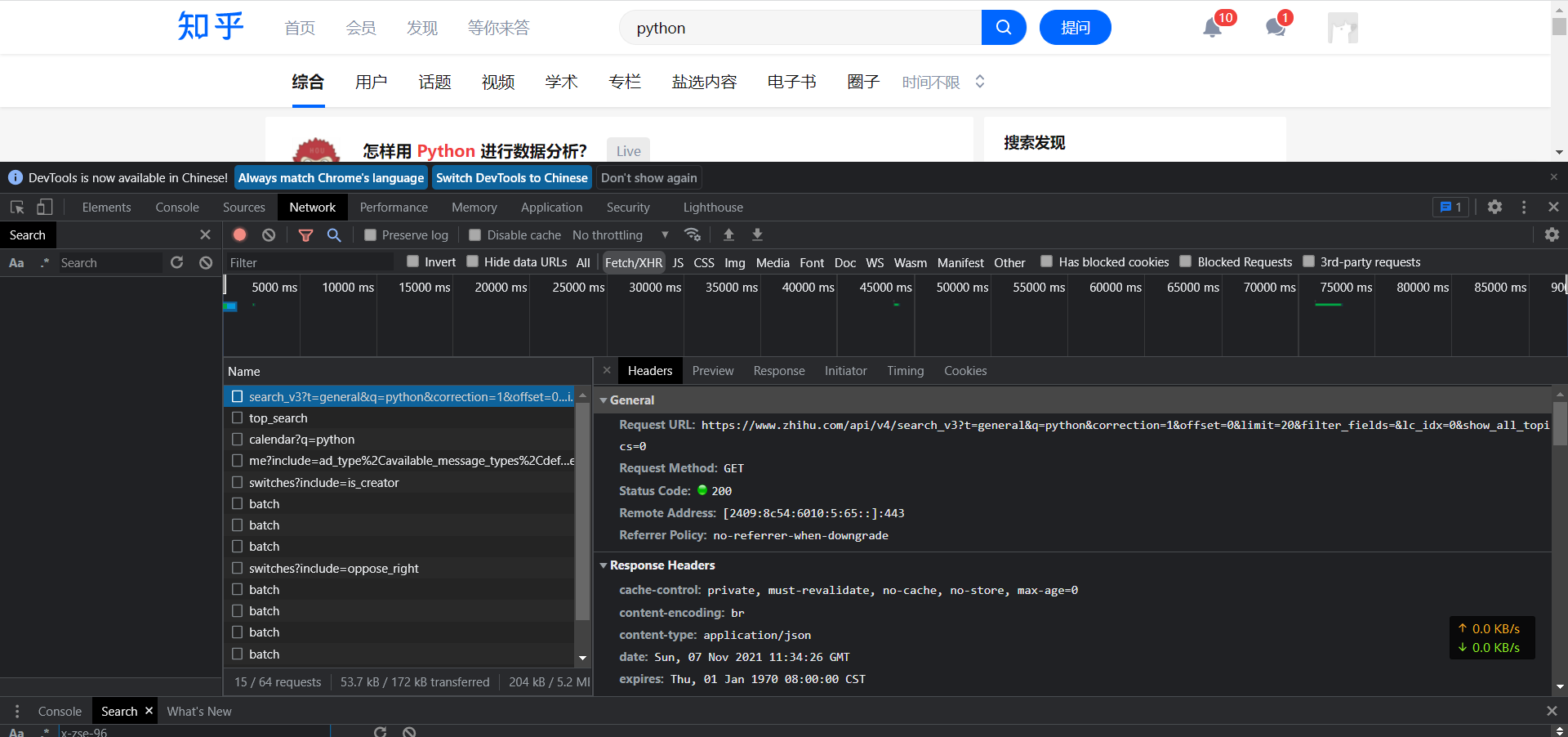Export HAR file with download icon
The height and width of the screenshot is (737, 1568).
(x=757, y=234)
